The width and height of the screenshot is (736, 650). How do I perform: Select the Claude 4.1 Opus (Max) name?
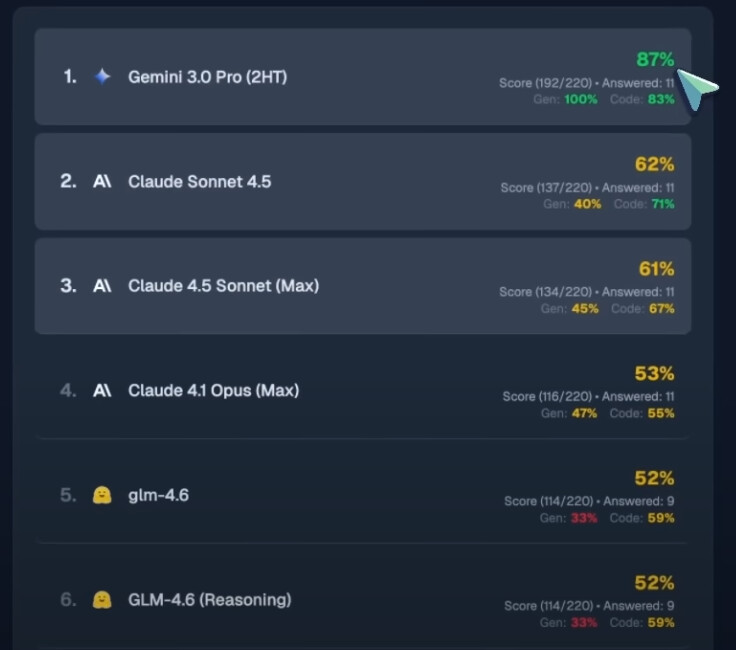(214, 390)
